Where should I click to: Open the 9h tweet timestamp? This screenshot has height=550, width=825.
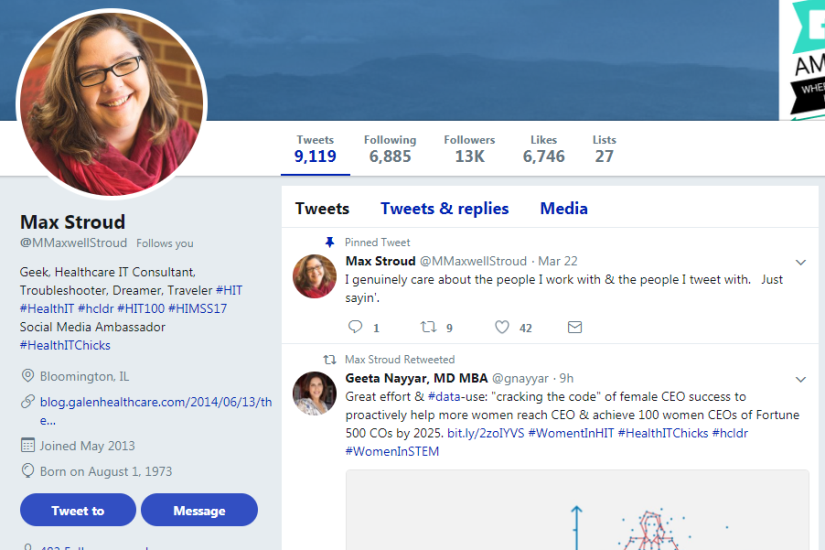click(566, 378)
